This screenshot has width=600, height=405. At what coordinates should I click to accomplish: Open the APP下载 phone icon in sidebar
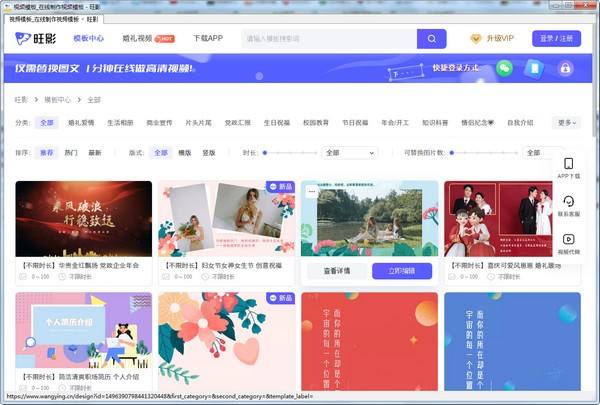pyautogui.click(x=569, y=164)
